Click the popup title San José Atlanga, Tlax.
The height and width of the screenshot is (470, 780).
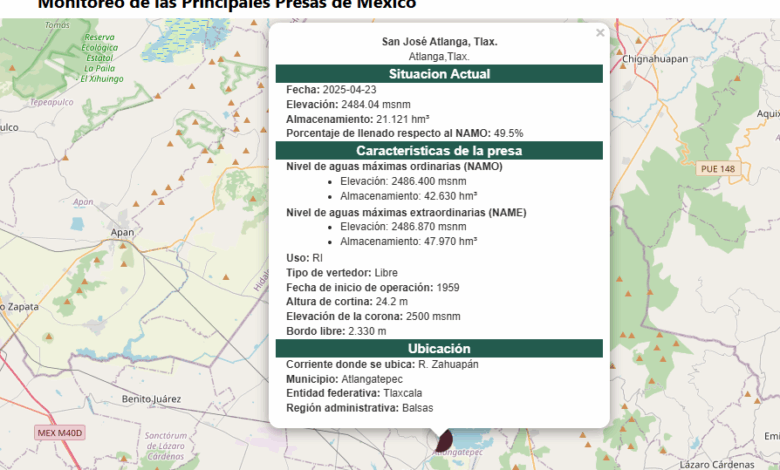pos(439,41)
